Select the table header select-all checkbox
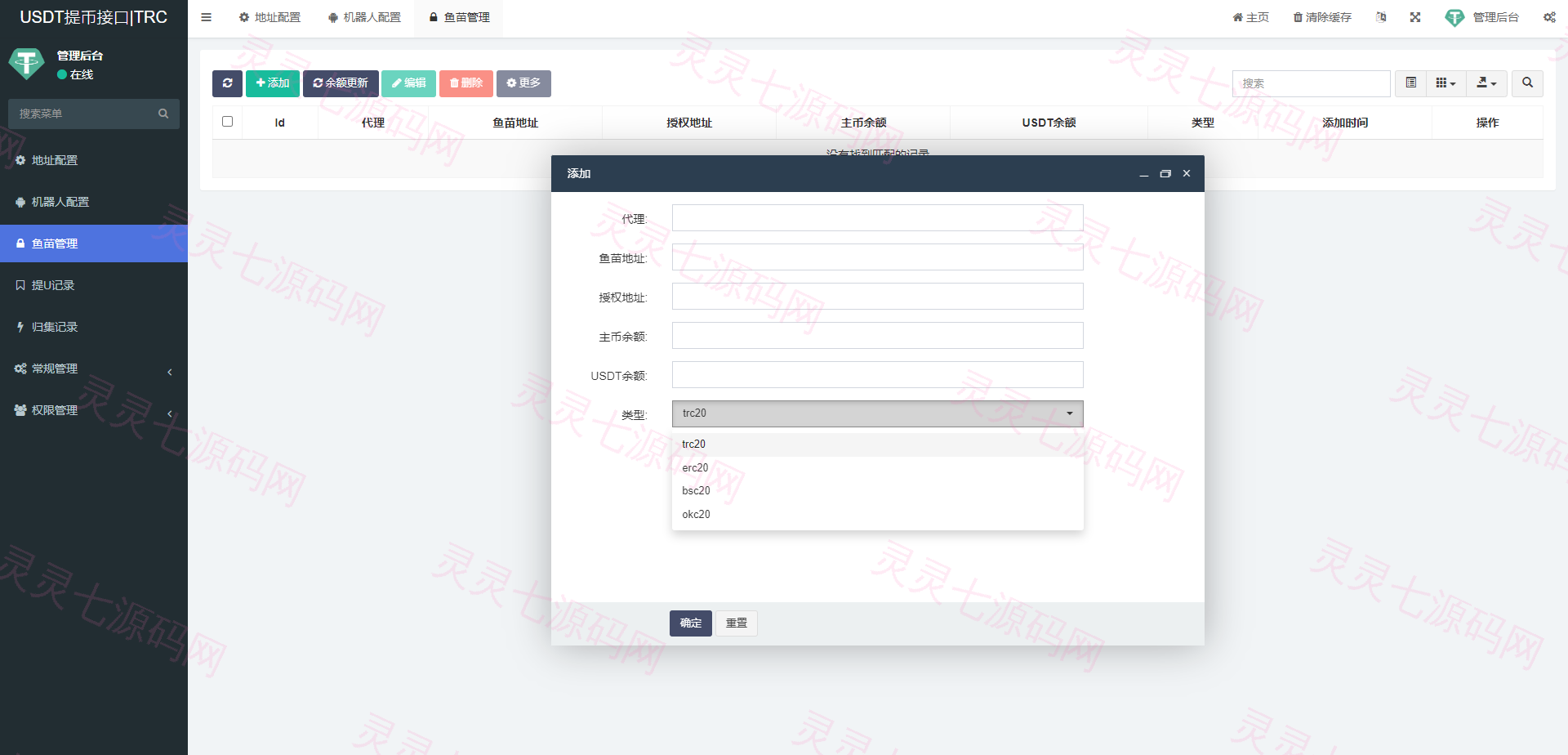The image size is (1568, 755). (228, 122)
